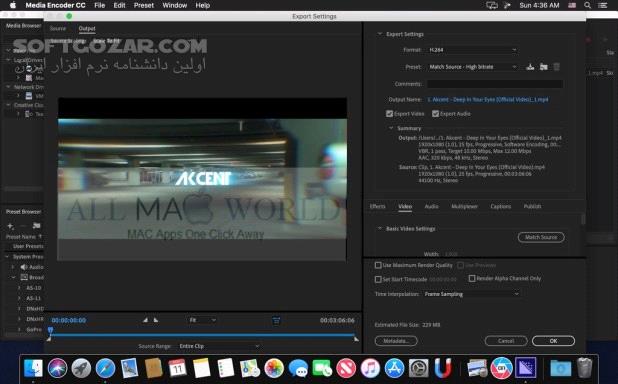
Task: Click the blue Output Name link
Action: tap(488, 99)
